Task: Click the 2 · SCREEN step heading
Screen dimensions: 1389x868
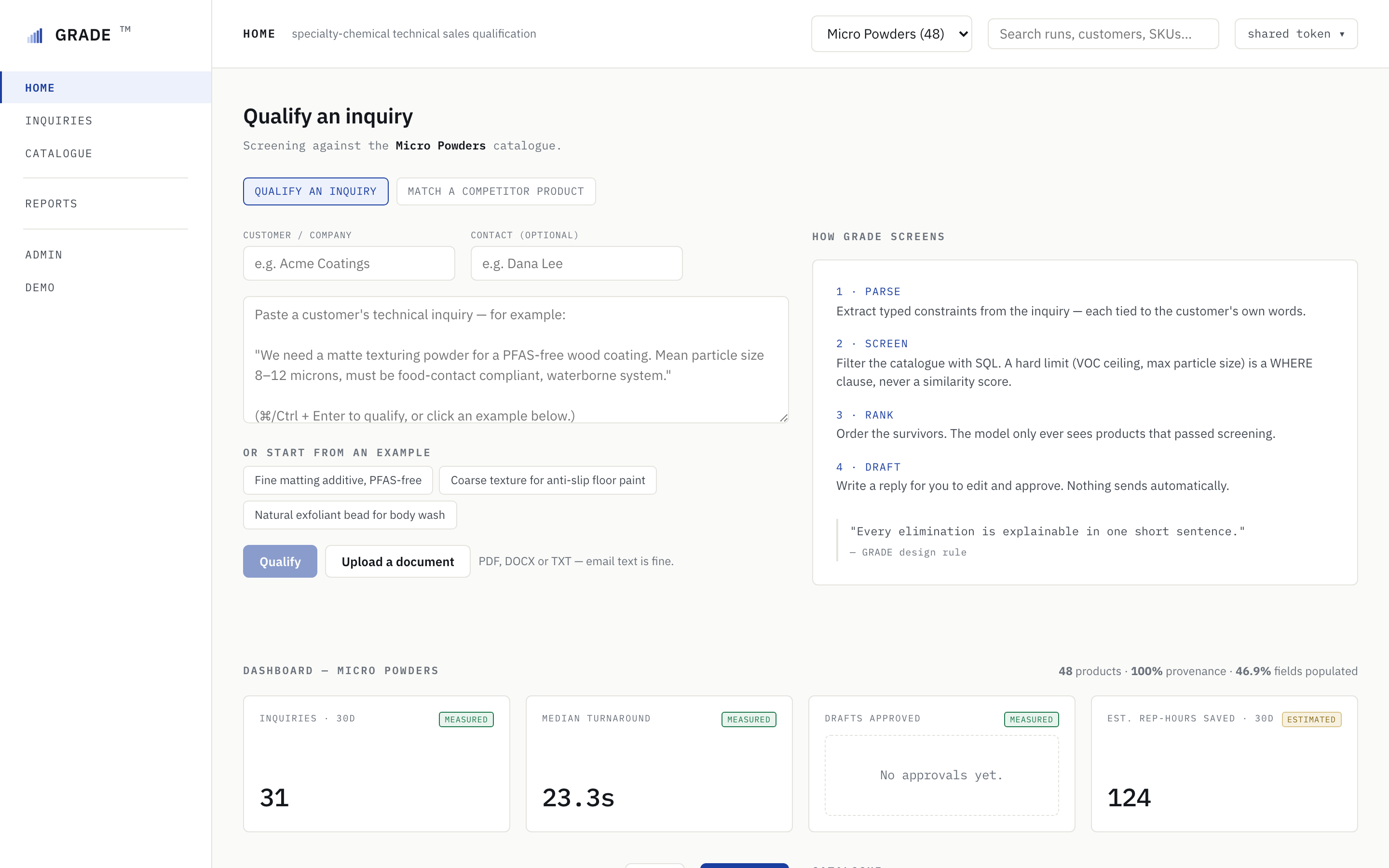Action: pyautogui.click(x=872, y=344)
